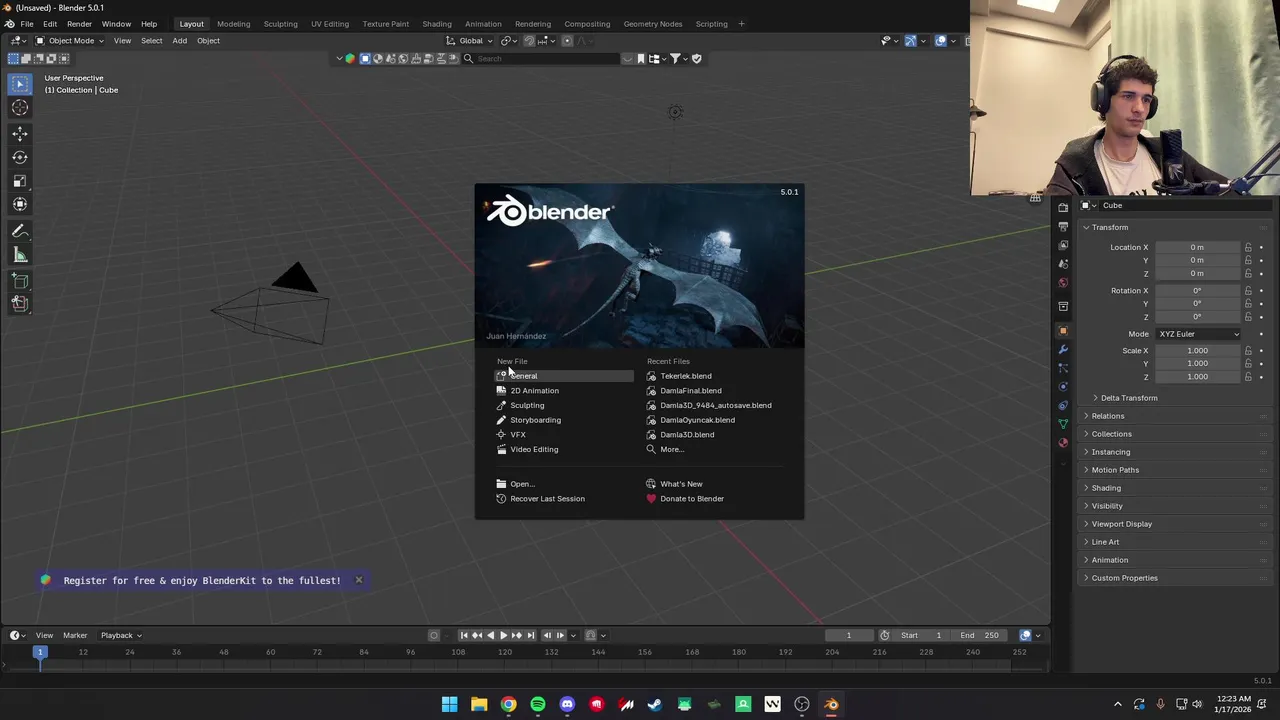Click Donate to Blender
The image size is (1280, 720).
(x=691, y=499)
